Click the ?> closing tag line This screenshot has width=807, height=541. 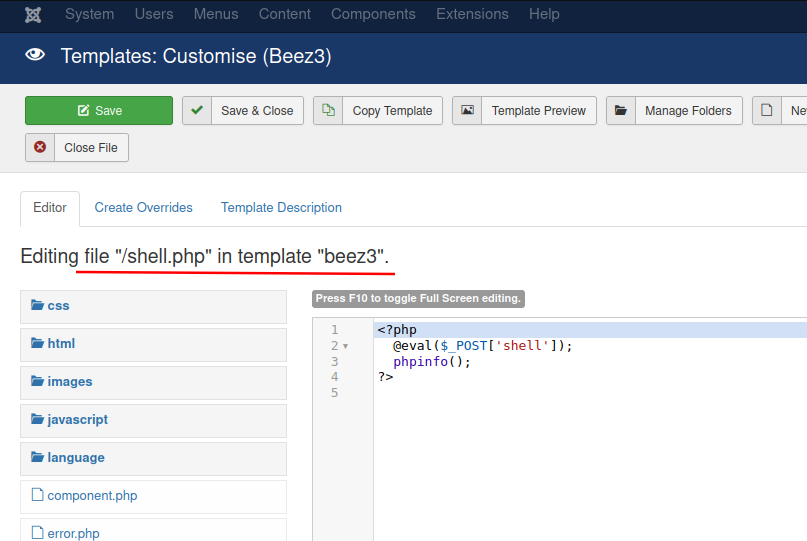pyautogui.click(x=385, y=377)
